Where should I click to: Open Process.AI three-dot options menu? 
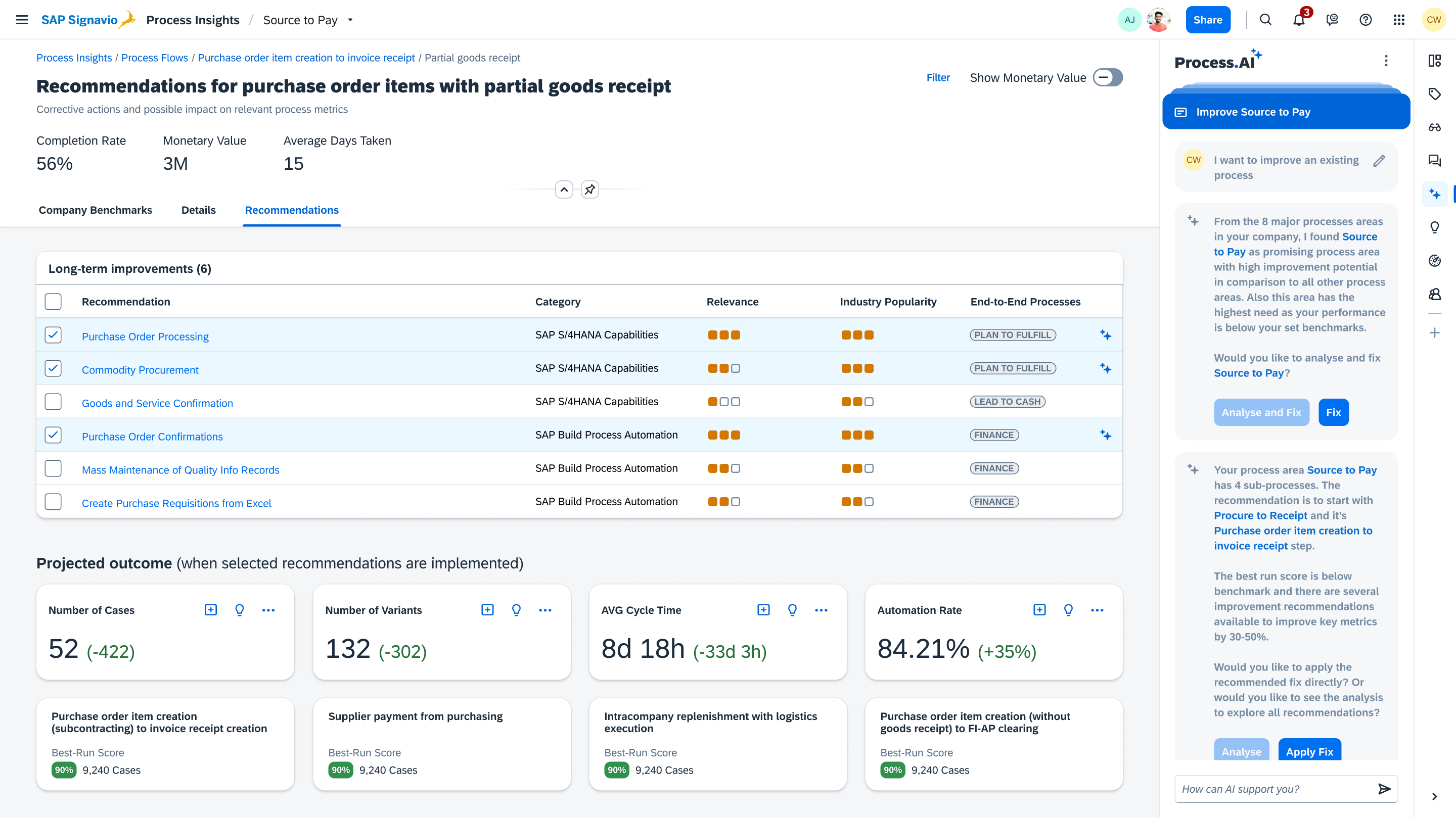(1385, 61)
